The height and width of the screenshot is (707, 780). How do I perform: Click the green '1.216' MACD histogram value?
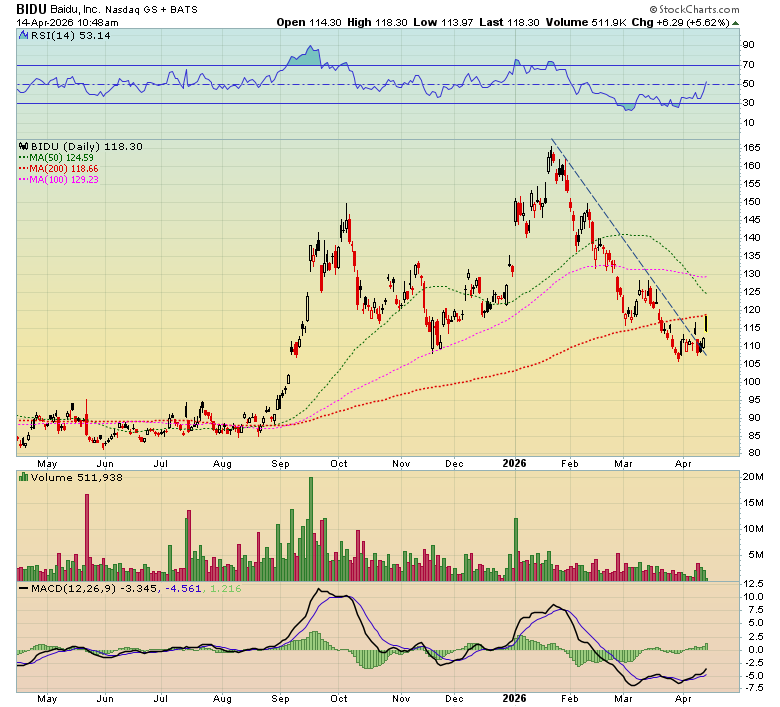[x=225, y=589]
